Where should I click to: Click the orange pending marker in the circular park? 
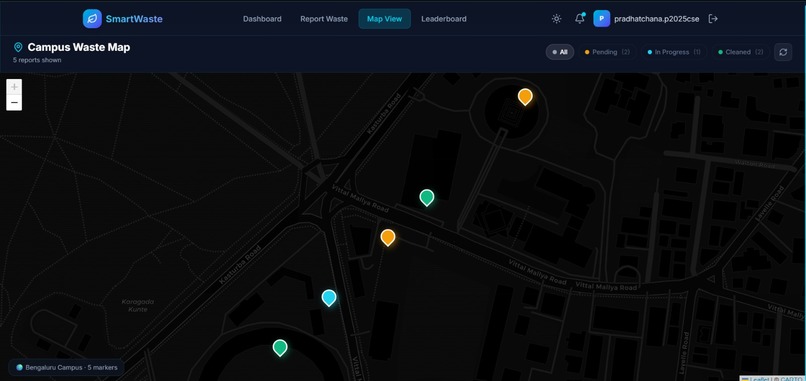(x=525, y=97)
